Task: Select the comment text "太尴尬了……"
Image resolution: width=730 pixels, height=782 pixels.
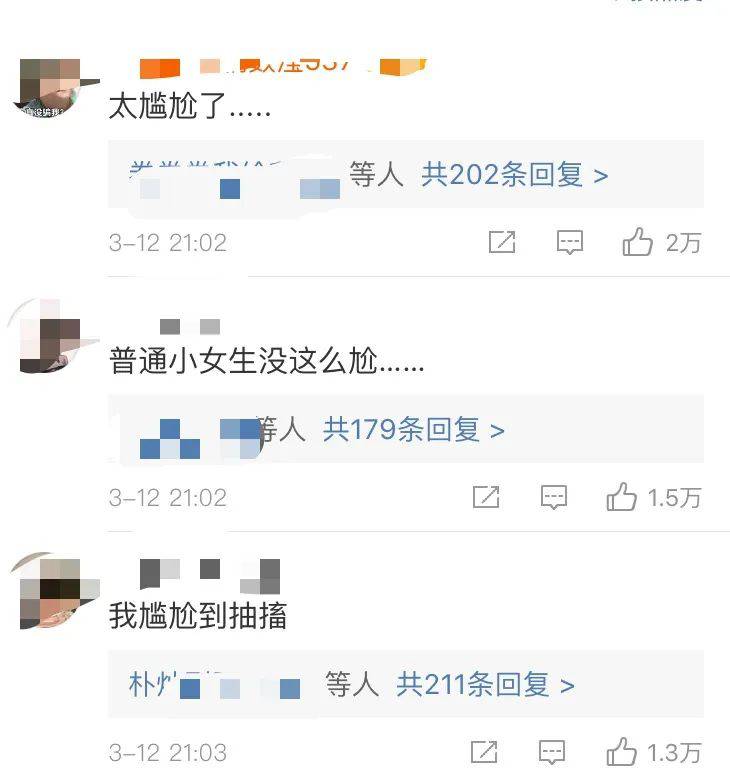Action: click(x=190, y=106)
